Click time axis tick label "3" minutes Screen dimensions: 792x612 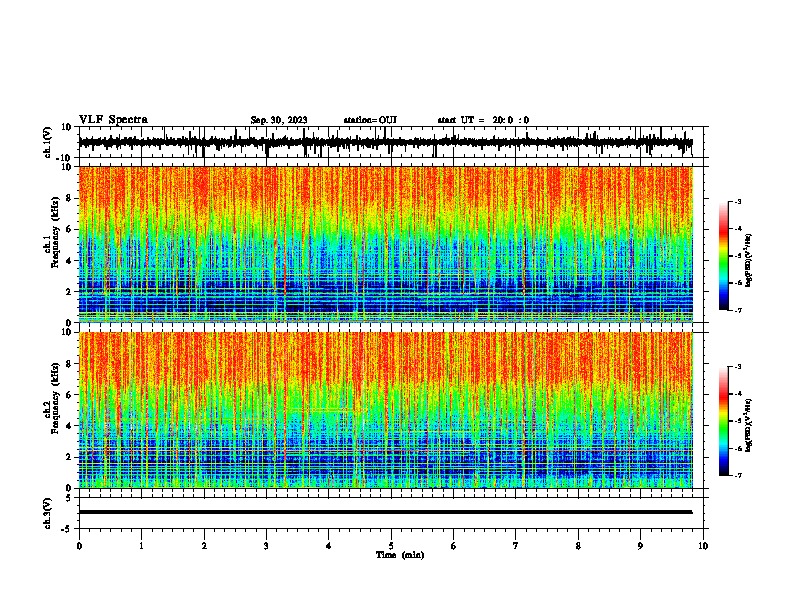click(266, 546)
